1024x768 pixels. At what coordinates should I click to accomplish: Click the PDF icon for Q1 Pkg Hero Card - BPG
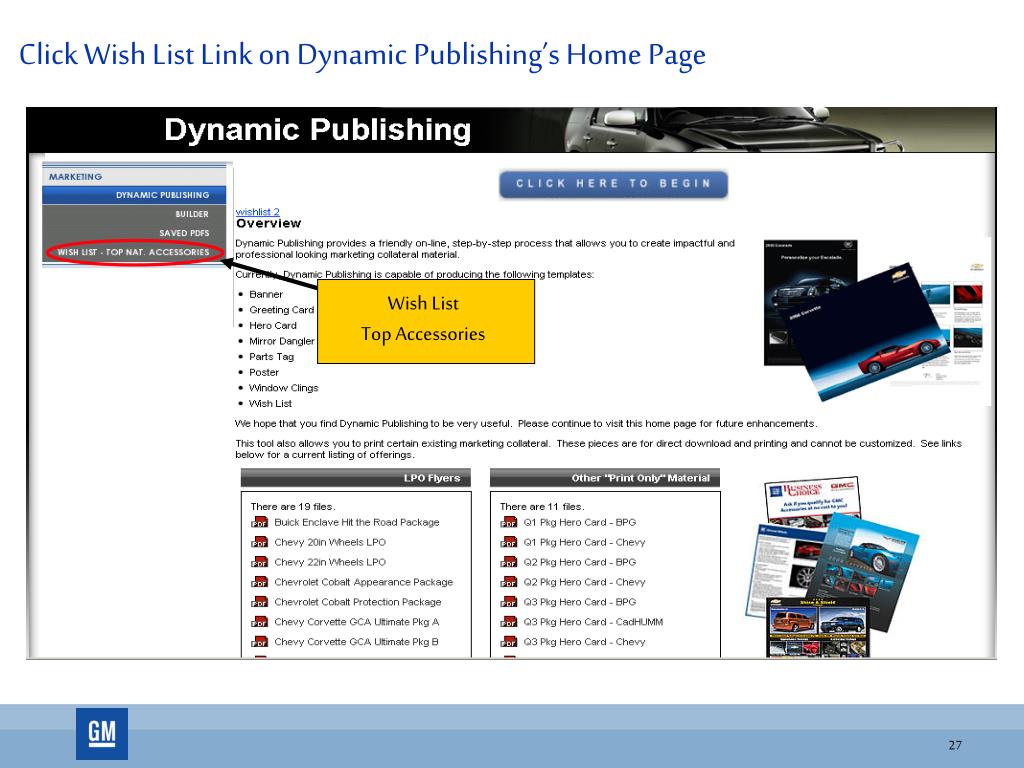(x=509, y=522)
